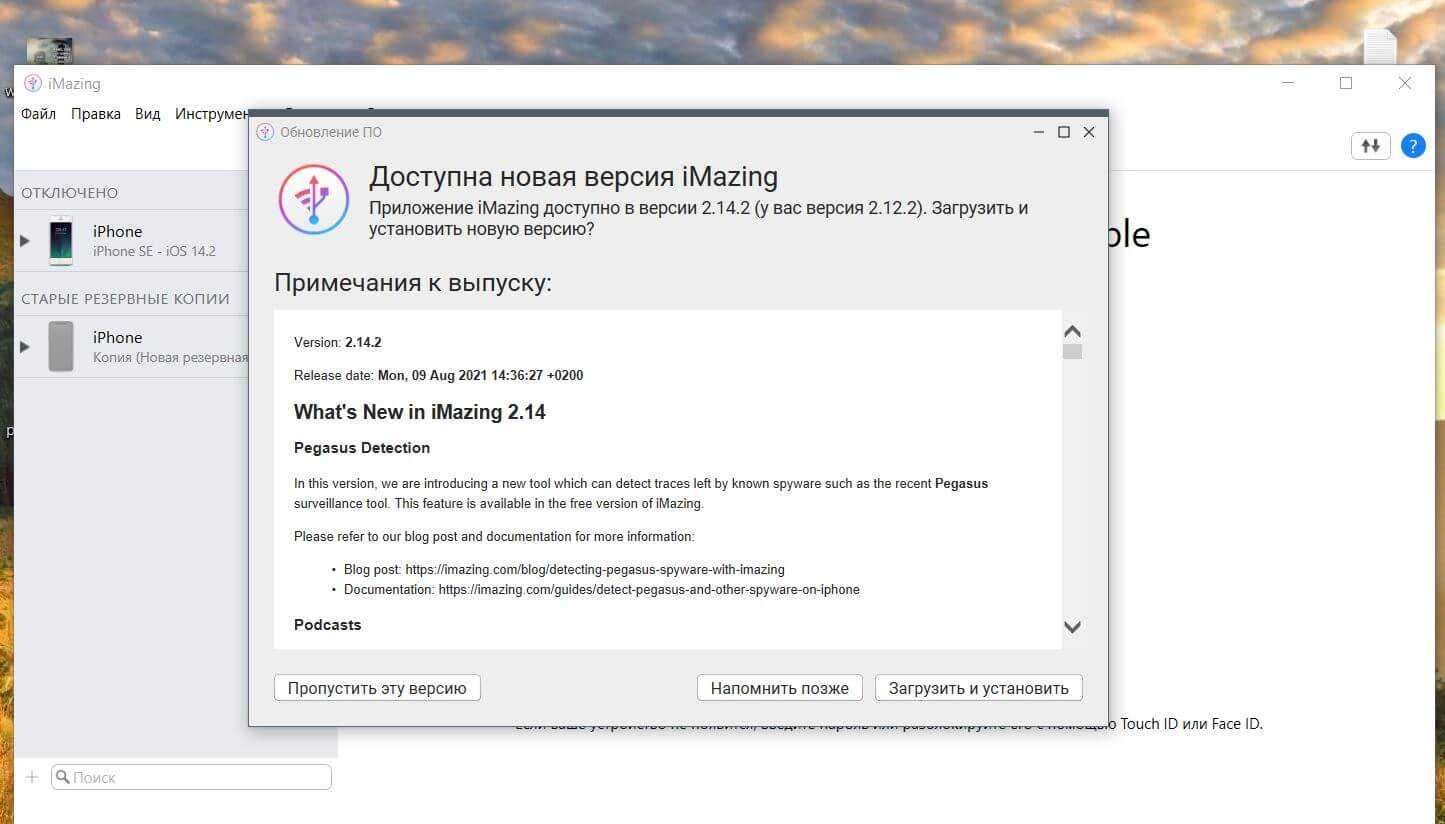
Task: Open the Файл menu
Action: tap(38, 114)
